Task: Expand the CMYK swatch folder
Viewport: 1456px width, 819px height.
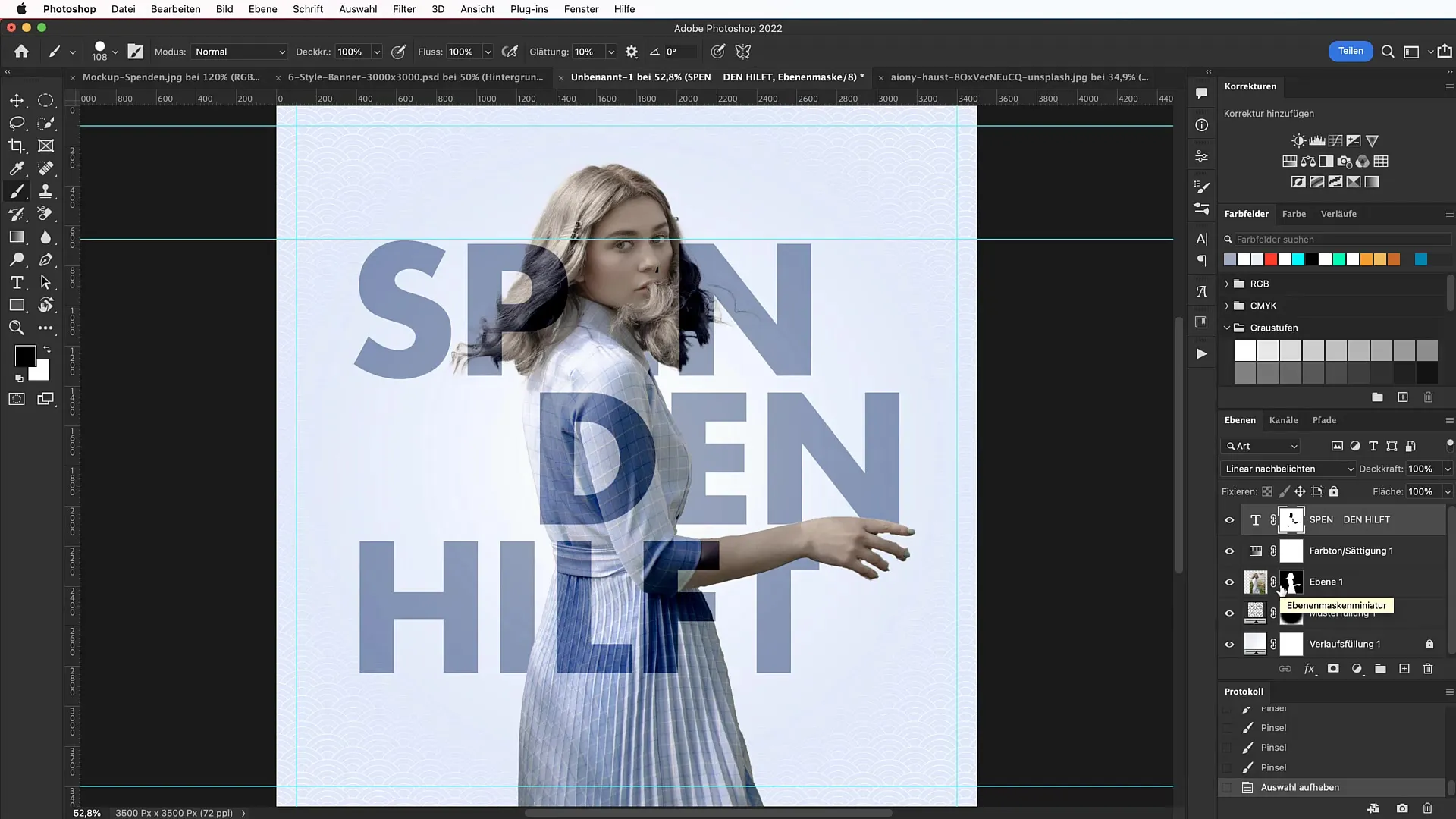Action: coord(1227,306)
